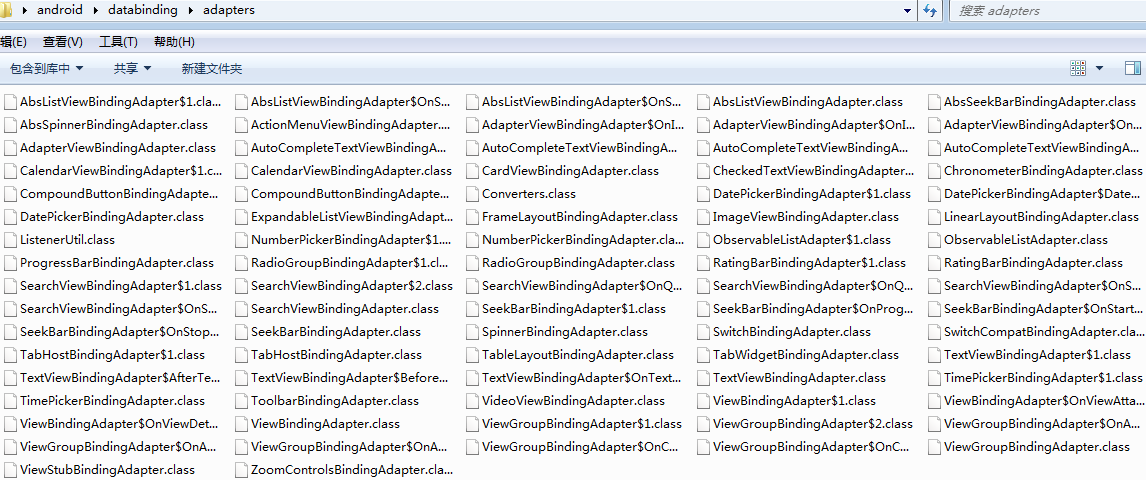Select file icon of CalendarViewBindingAdapter.class
The width and height of the screenshot is (1146, 480).
pos(240,170)
